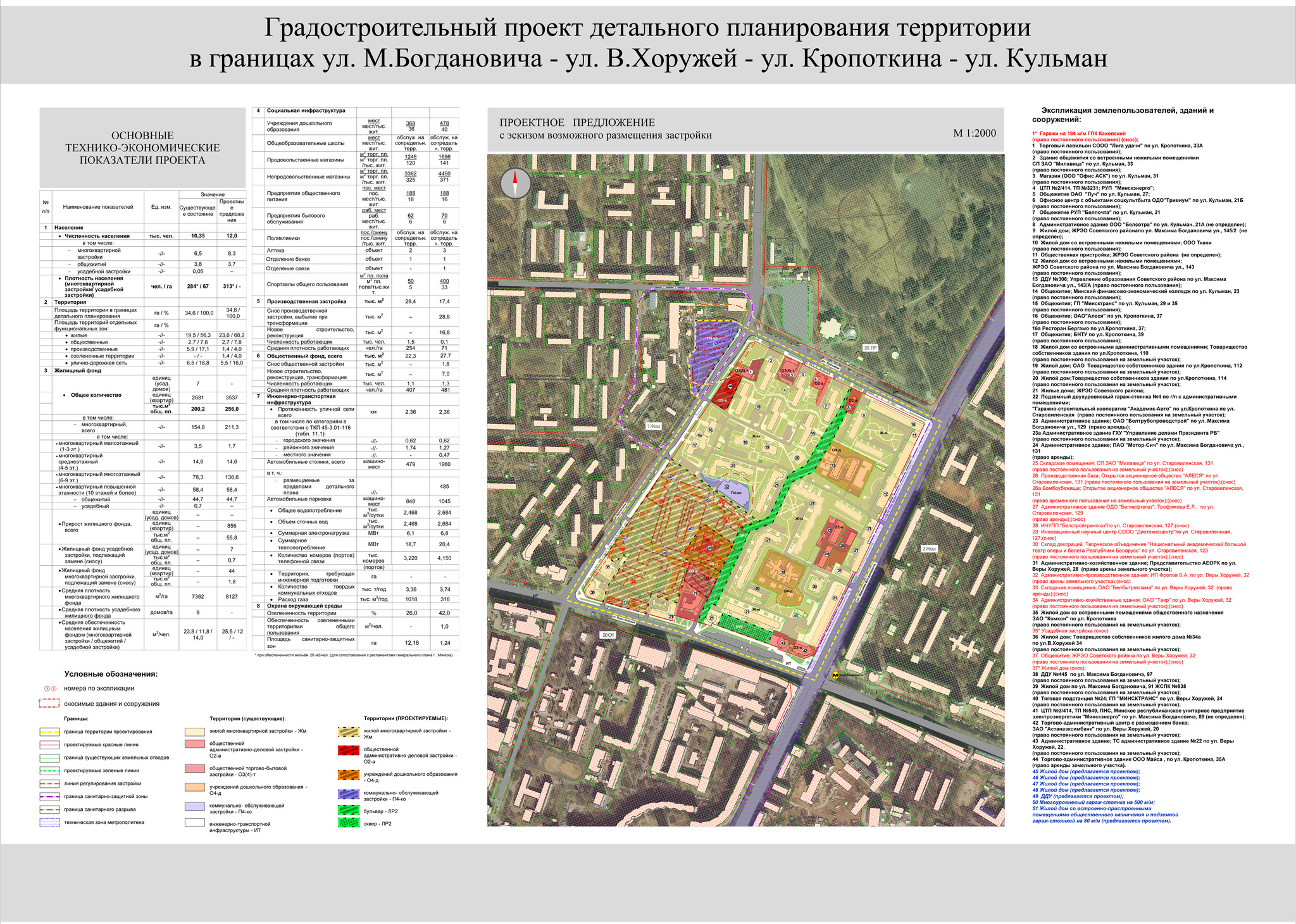This screenshot has width=1296, height=924.
Task: Click the ИТ infrastructure white swatch
Action: click(195, 823)
